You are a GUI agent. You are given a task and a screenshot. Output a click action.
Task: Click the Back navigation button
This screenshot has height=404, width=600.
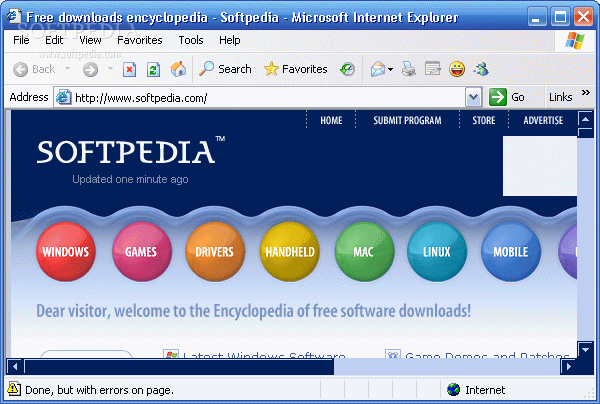(34, 69)
